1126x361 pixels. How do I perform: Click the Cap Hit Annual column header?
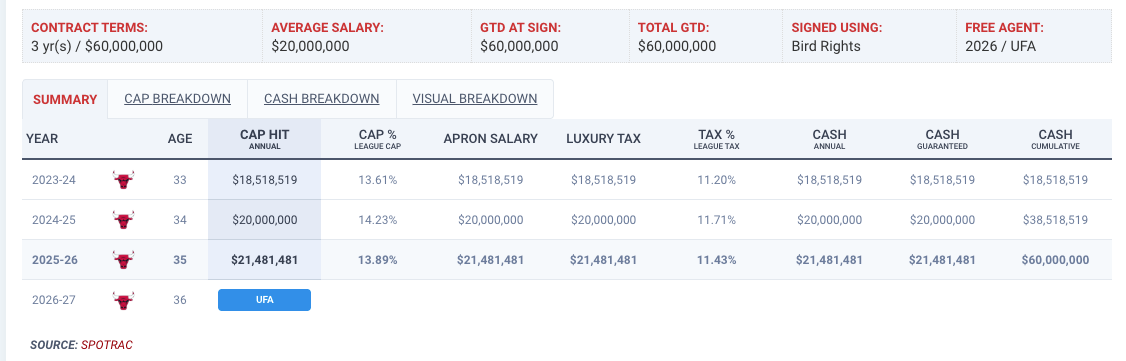tap(264, 139)
